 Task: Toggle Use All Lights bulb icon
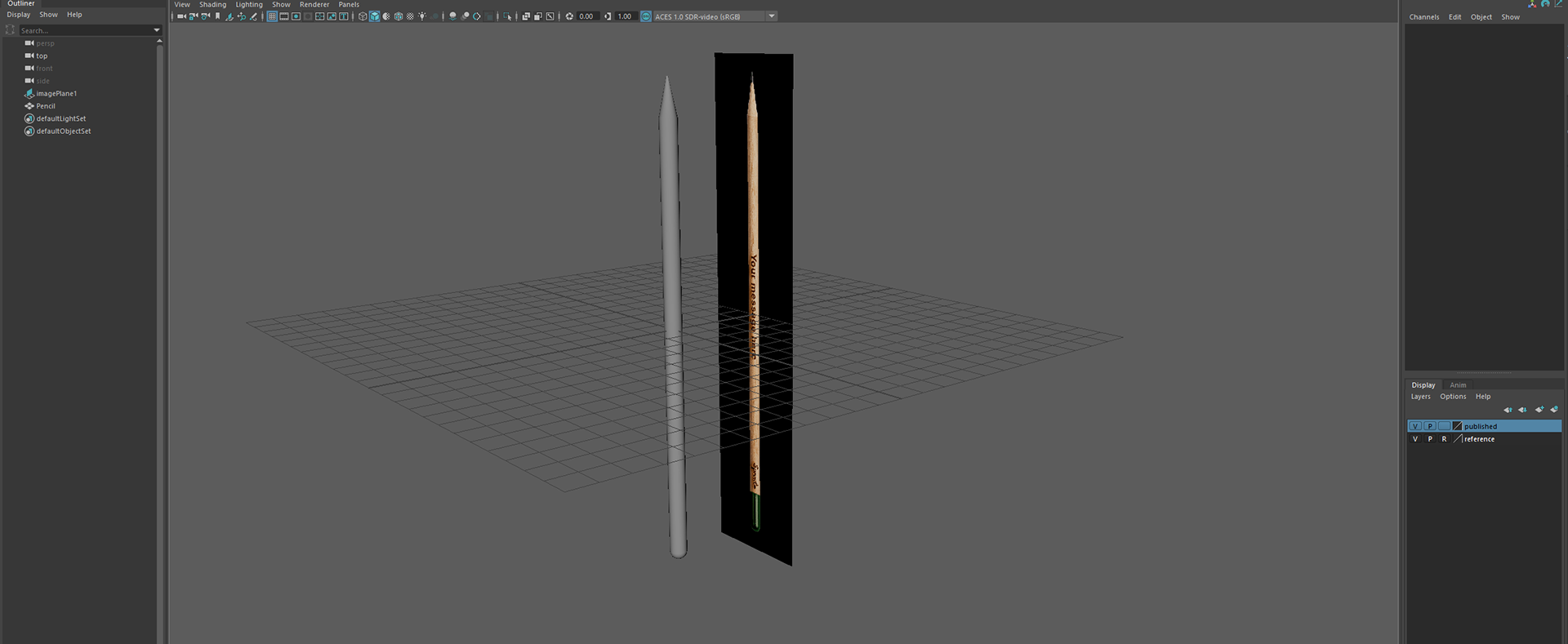click(x=422, y=16)
